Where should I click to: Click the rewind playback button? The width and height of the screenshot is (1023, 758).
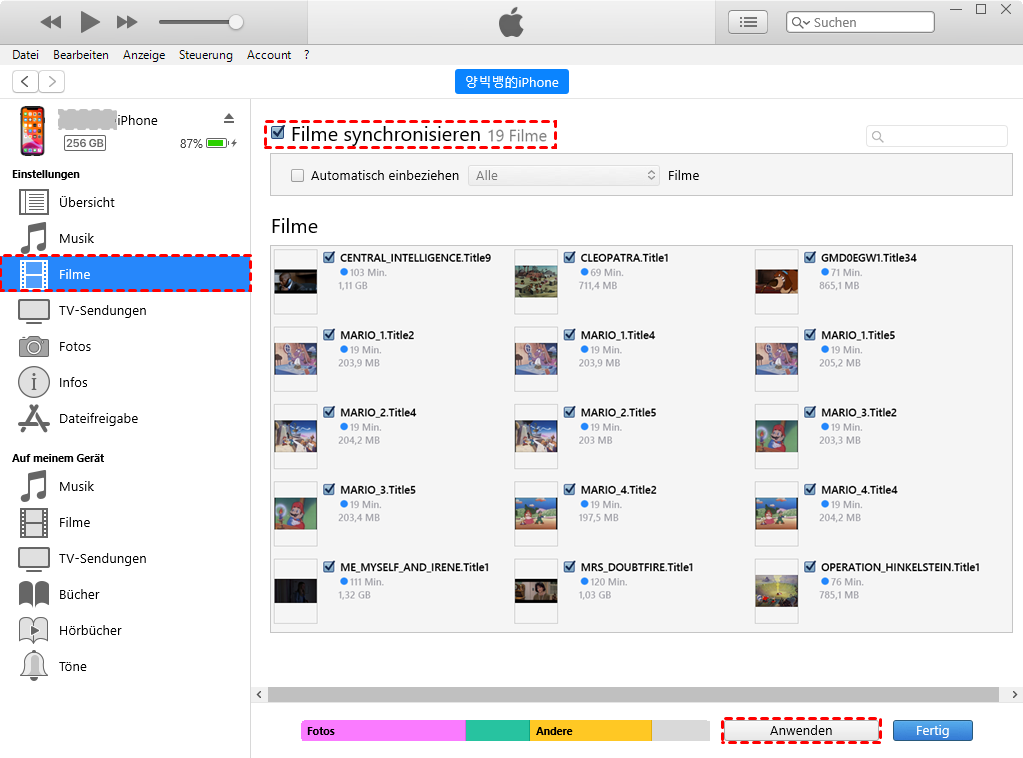click(x=50, y=22)
